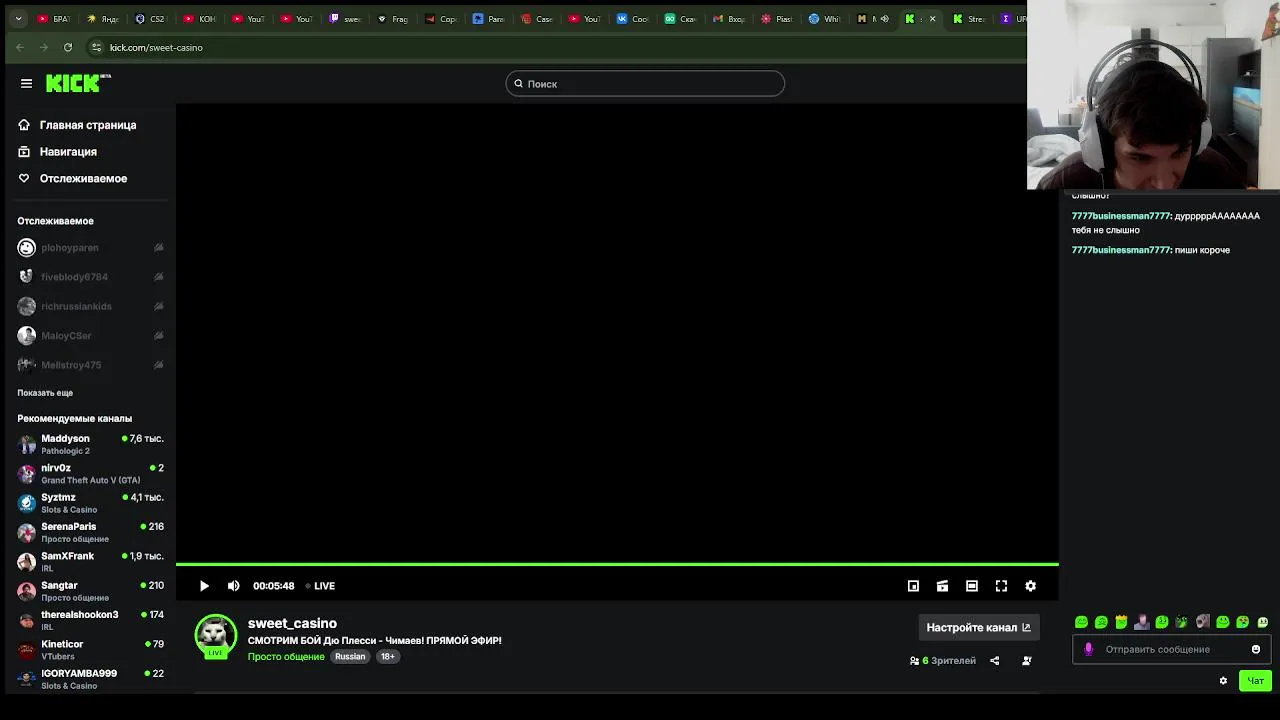Insert the first green emote
1280x720 pixels.
1081,622
